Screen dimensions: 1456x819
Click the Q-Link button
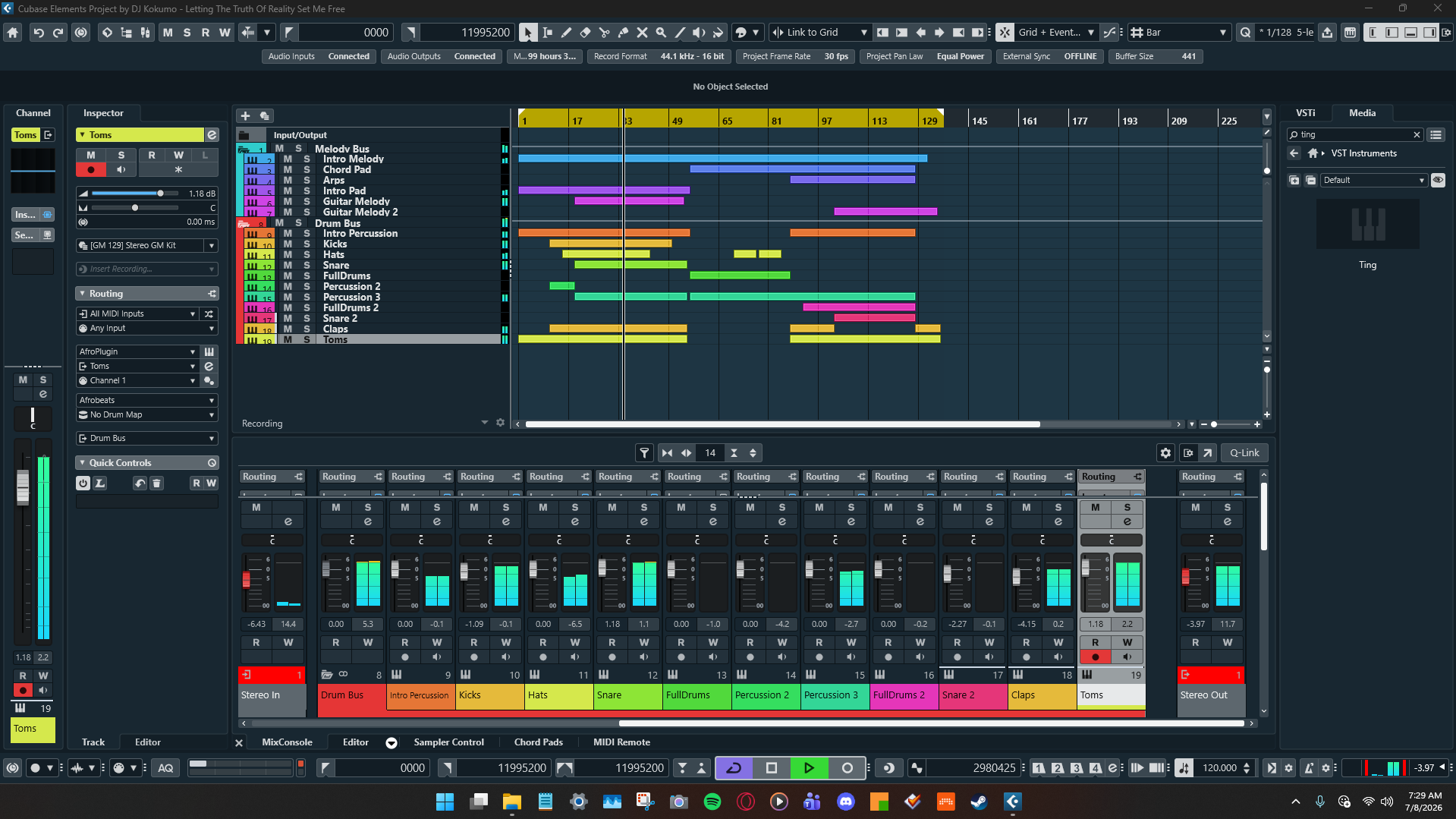click(1244, 453)
